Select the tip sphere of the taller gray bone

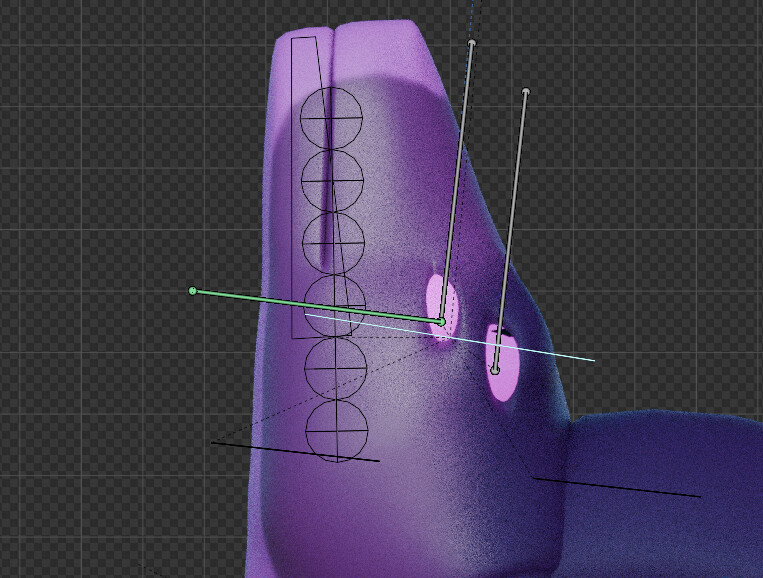pyautogui.click(x=472, y=43)
